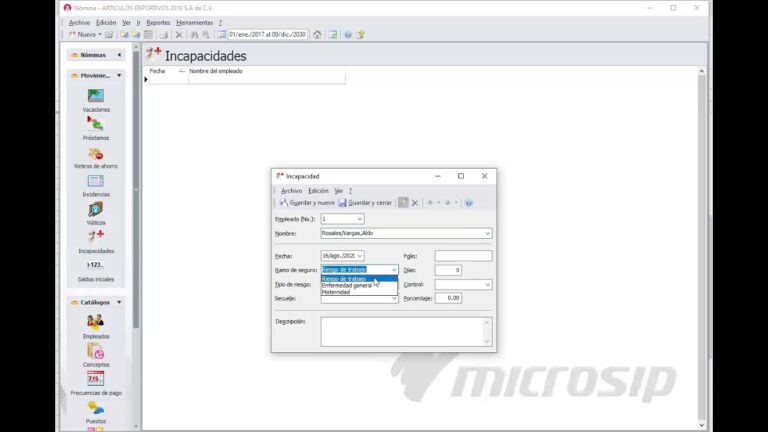The width and height of the screenshot is (768, 432).
Task: Open Incidencias in the sidebar
Action: [96, 186]
